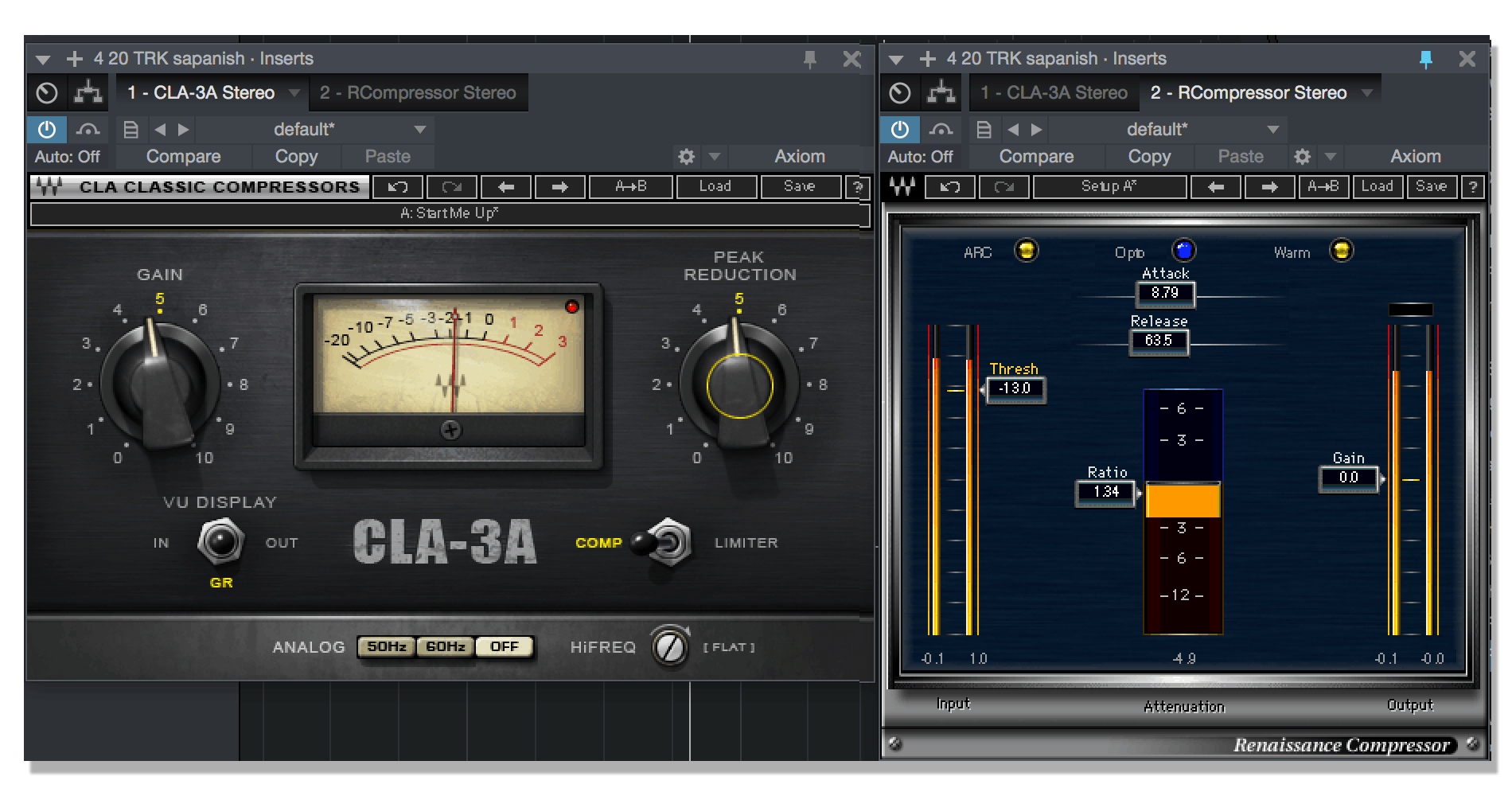Viewport: 1512px width, 796px height.
Task: Bypass the CLA-3A plugin with the power icon
Action: [45, 129]
